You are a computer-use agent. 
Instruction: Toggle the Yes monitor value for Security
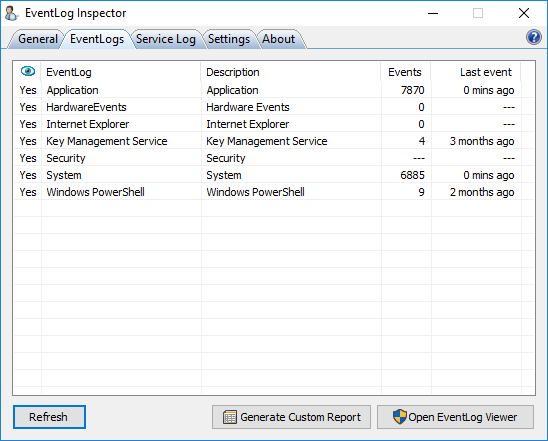pos(28,158)
